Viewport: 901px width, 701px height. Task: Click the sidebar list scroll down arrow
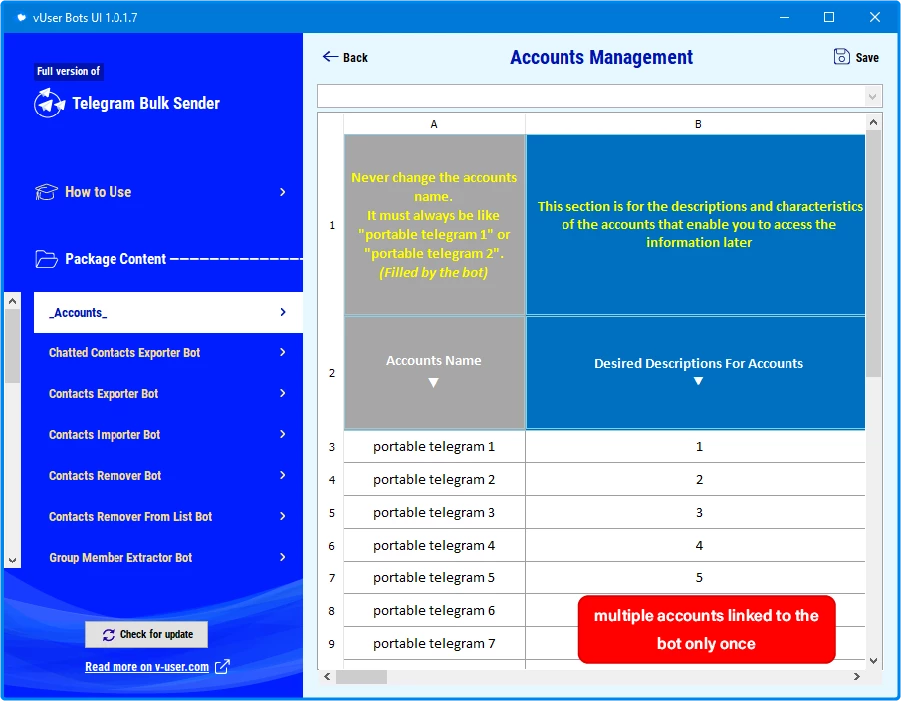click(13, 560)
